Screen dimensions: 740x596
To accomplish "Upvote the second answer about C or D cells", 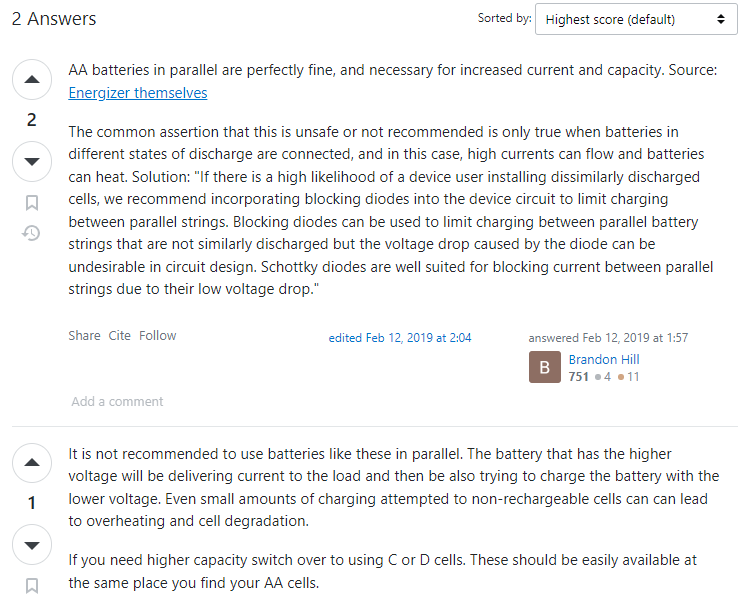I will [32, 462].
